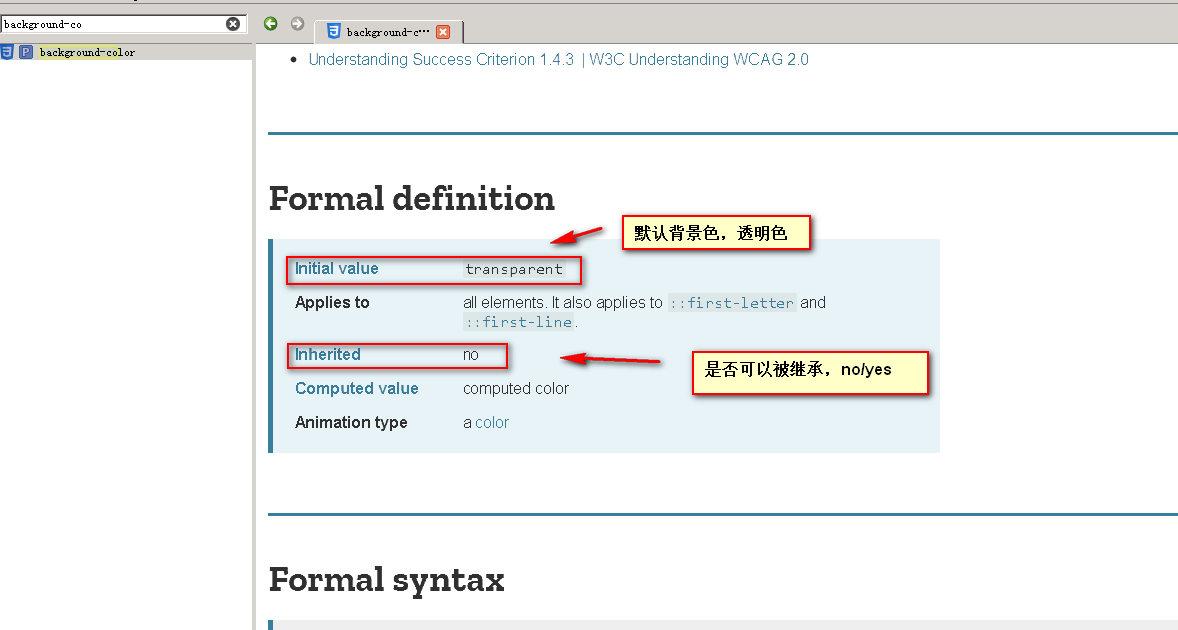The height and width of the screenshot is (630, 1178).
Task: Select the background-color search result
Action: click(x=87, y=52)
